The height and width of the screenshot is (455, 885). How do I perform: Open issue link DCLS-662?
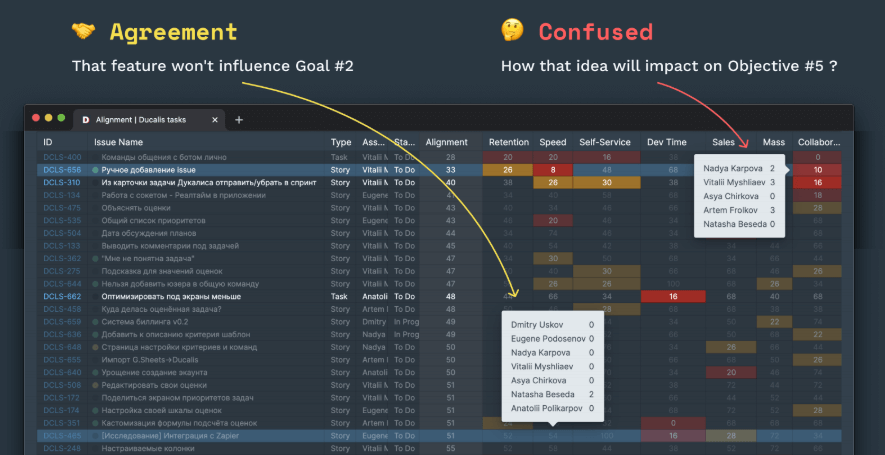pyautogui.click(x=61, y=297)
